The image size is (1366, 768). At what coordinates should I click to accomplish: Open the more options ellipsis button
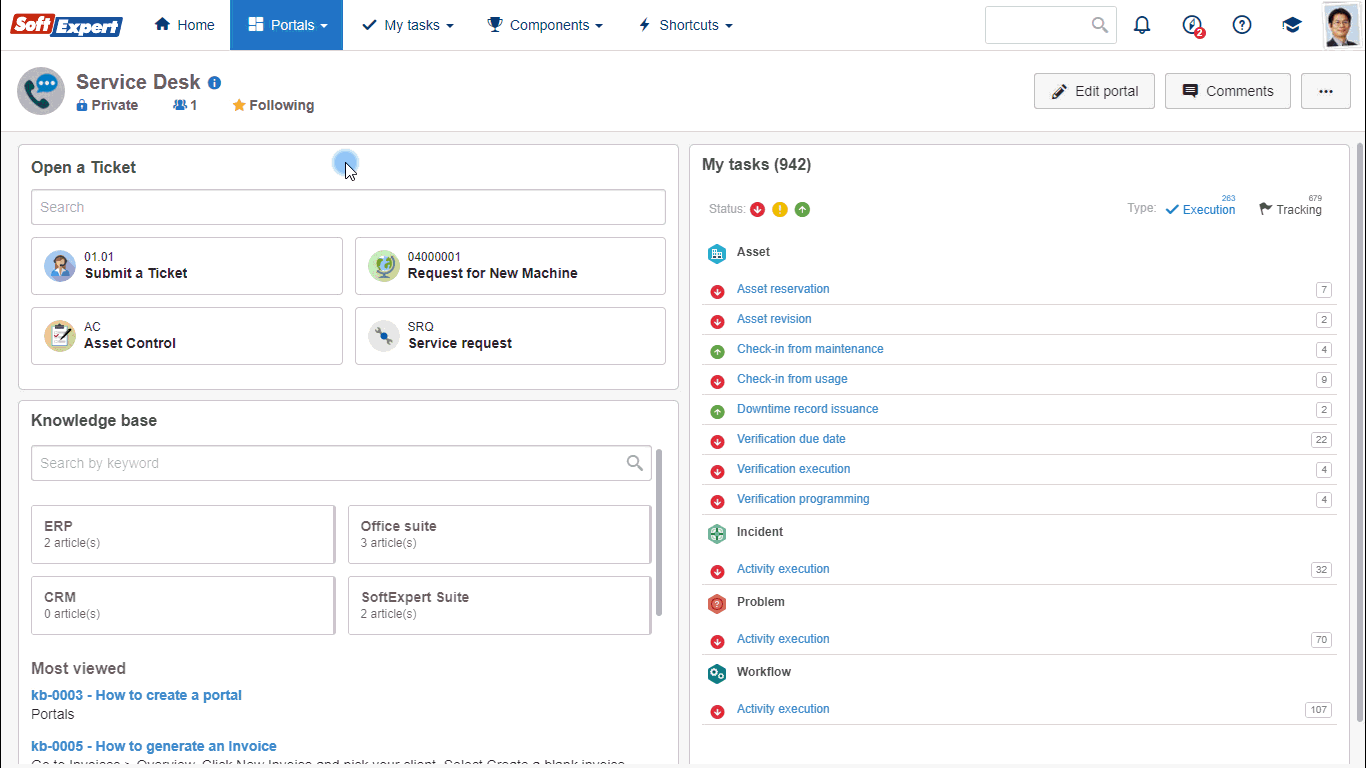[x=1326, y=91]
